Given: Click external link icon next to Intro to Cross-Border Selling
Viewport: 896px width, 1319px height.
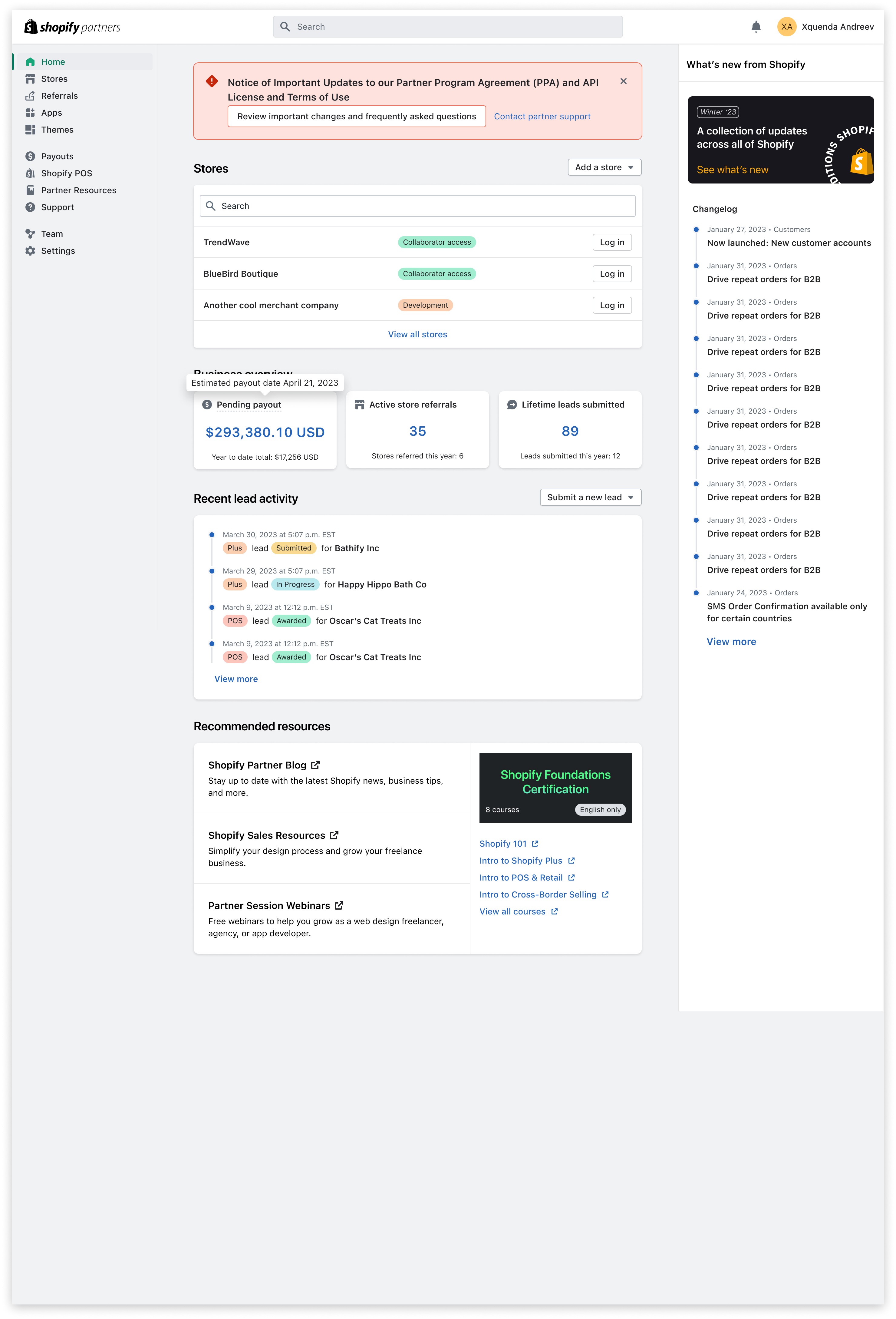Looking at the screenshot, I should [x=605, y=895].
